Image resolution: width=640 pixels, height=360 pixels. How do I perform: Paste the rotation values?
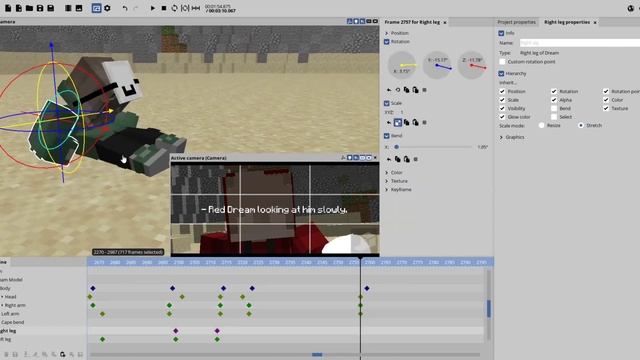(x=416, y=90)
